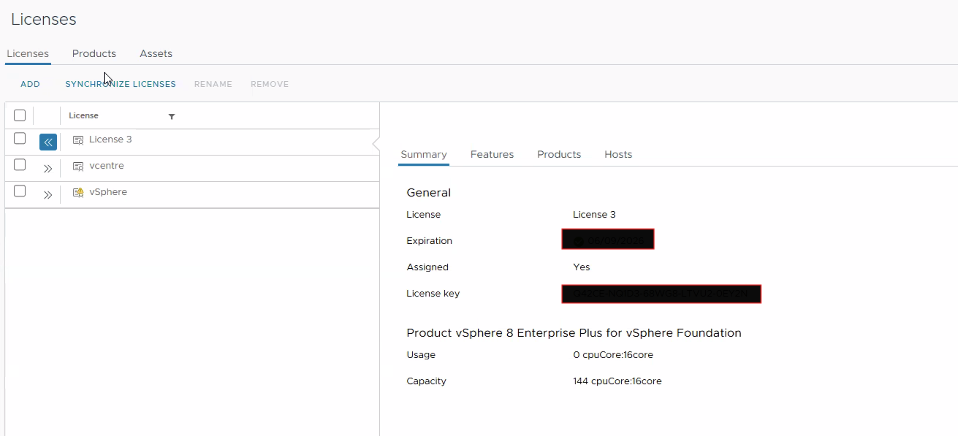Image resolution: width=958 pixels, height=436 pixels.
Task: Open the Features tab in details
Action: pos(492,154)
